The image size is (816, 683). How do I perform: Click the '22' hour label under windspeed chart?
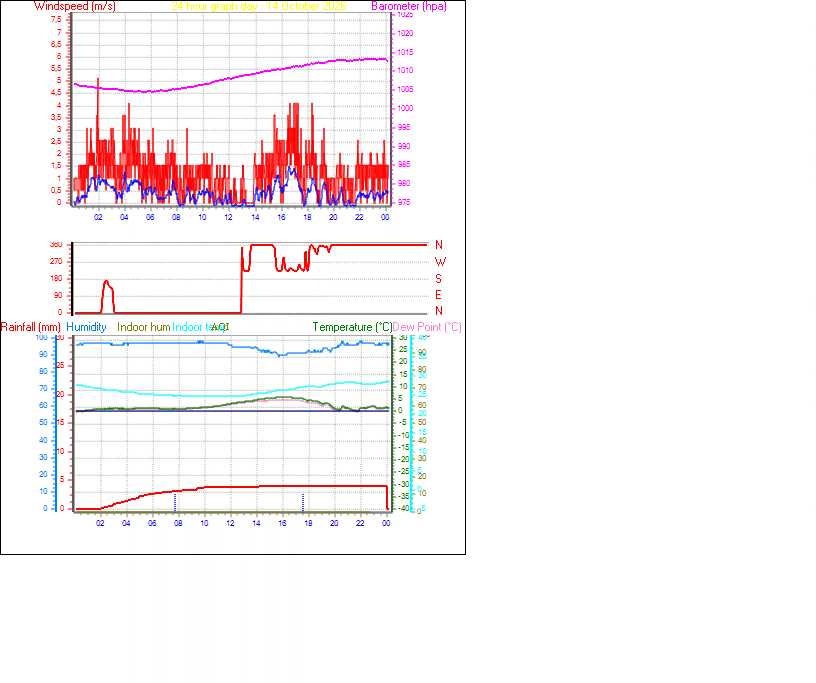(x=359, y=217)
